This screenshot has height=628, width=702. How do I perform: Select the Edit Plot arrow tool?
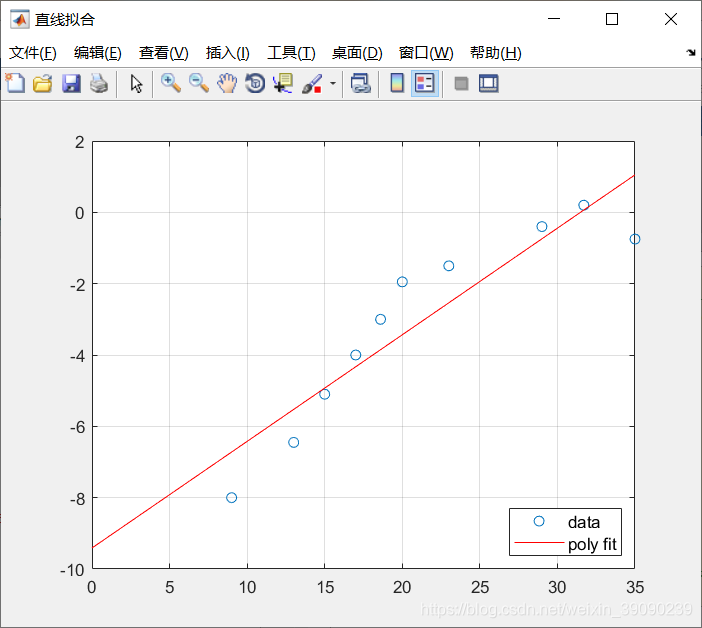(x=136, y=83)
